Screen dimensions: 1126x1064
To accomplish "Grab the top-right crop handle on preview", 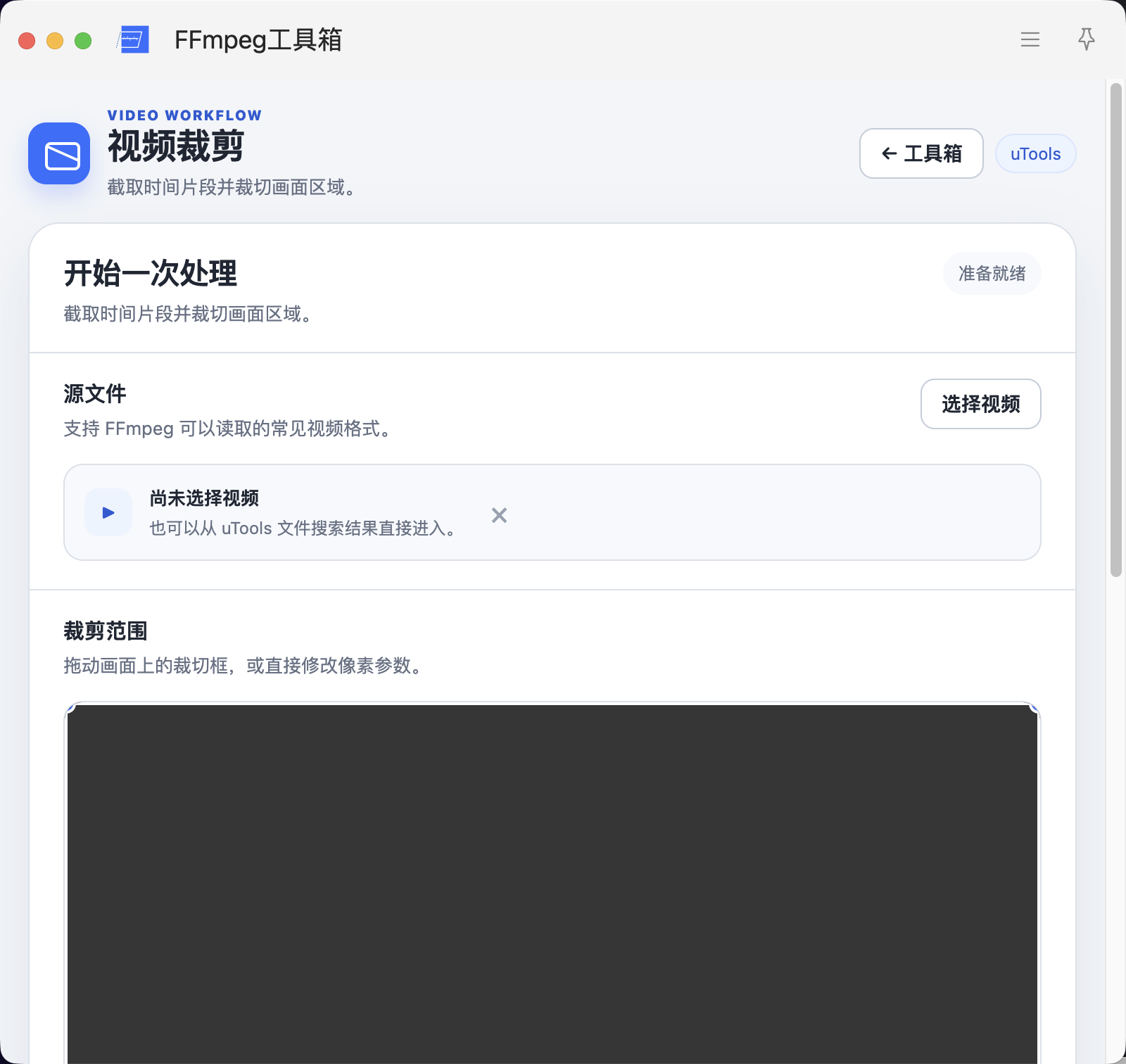I will click(1035, 707).
